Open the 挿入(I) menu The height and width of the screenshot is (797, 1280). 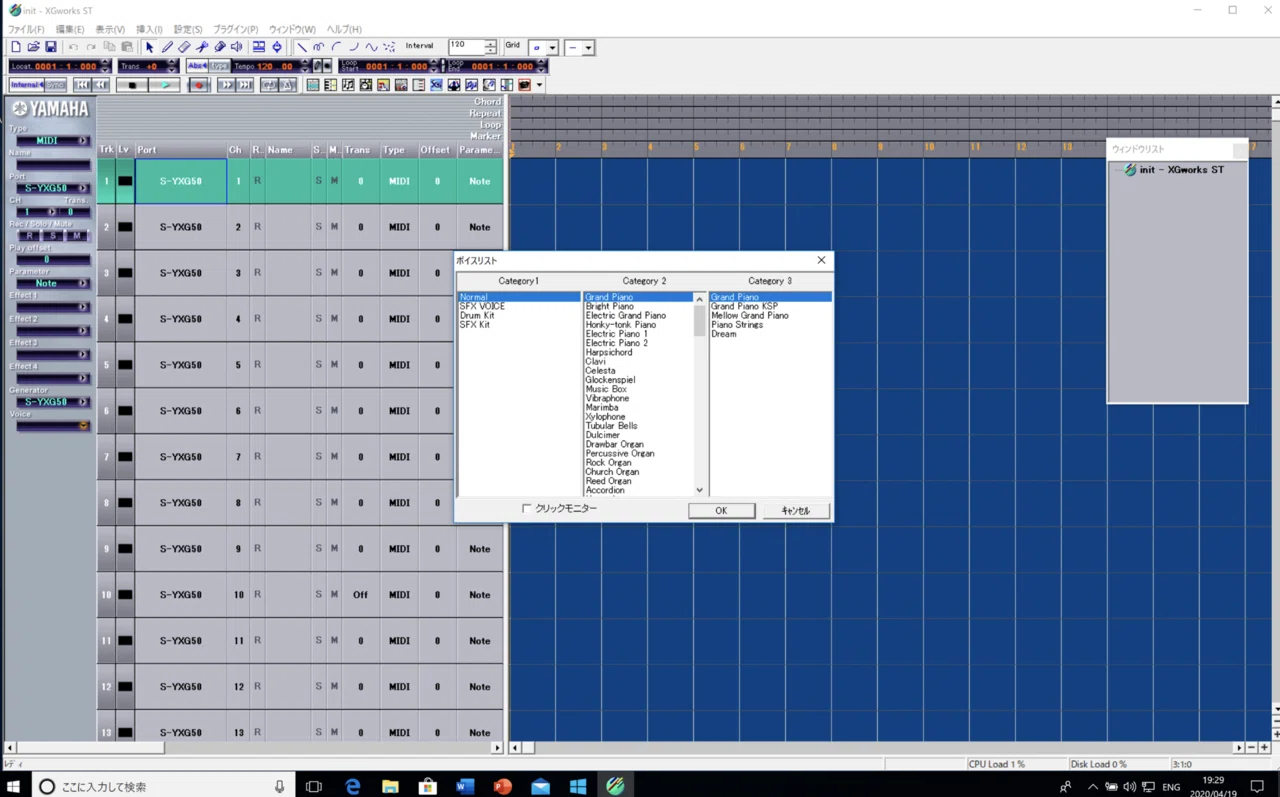coord(149,29)
